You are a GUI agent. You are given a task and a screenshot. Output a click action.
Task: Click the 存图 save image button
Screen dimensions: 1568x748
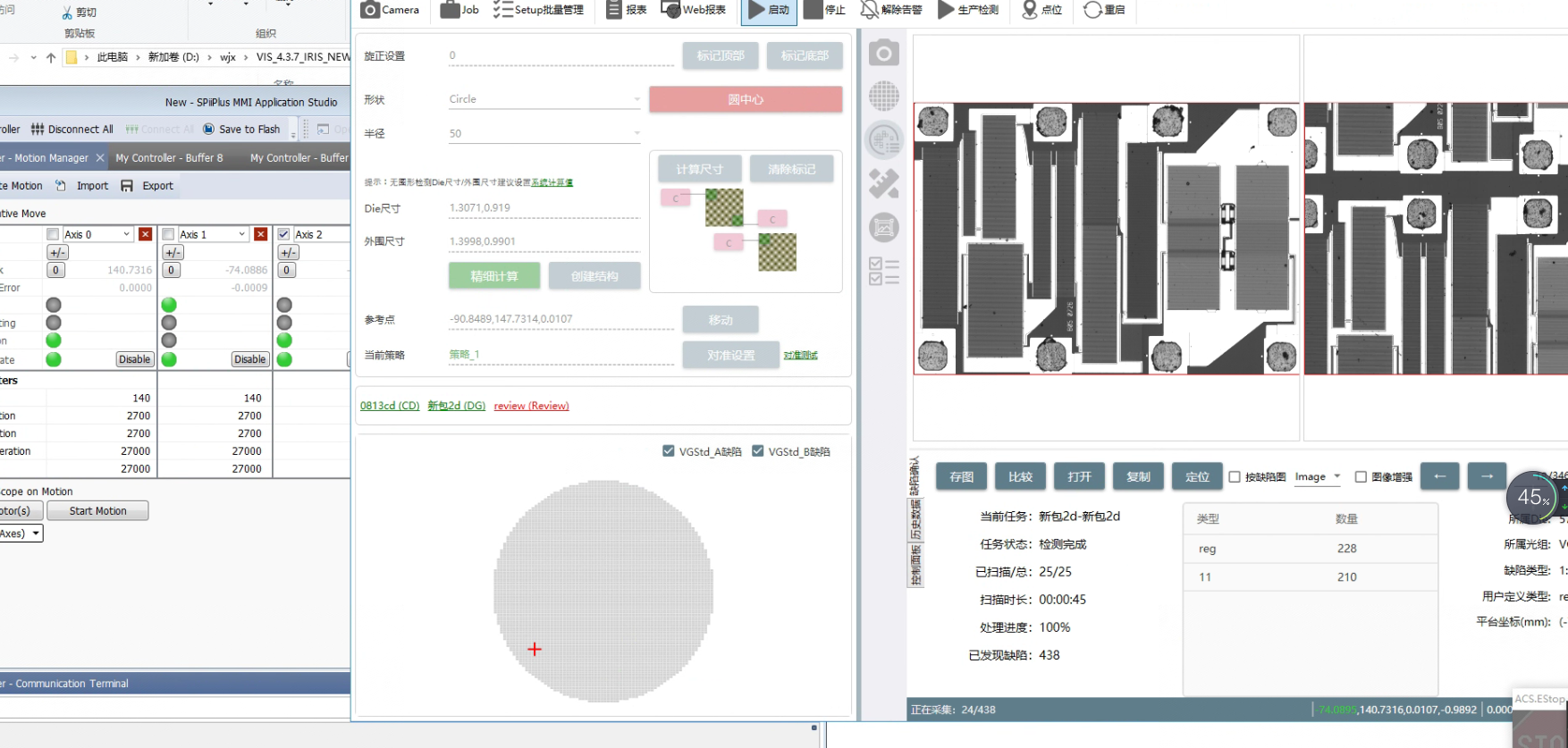(x=962, y=476)
